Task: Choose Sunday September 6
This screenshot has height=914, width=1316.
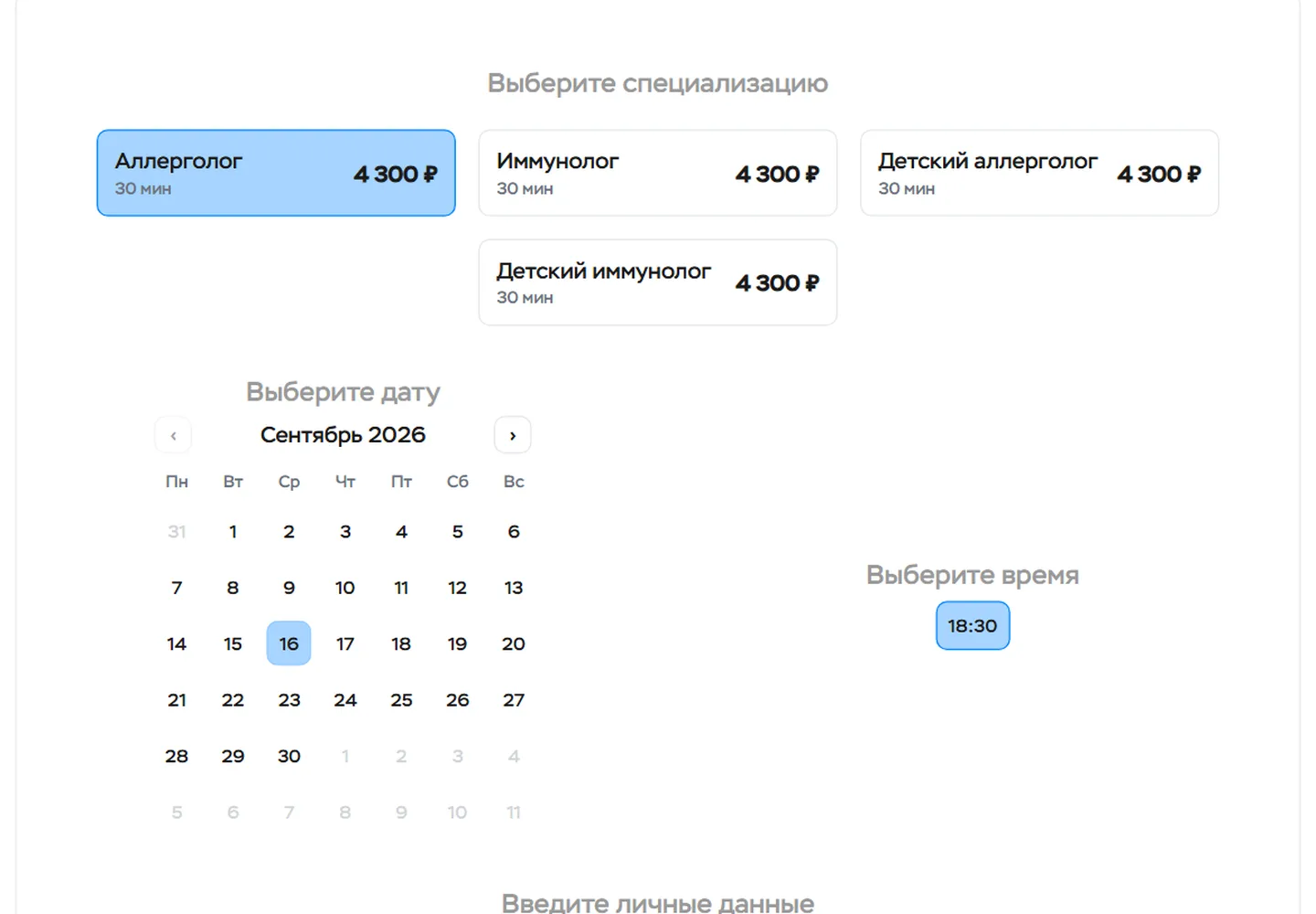Action: click(x=514, y=531)
